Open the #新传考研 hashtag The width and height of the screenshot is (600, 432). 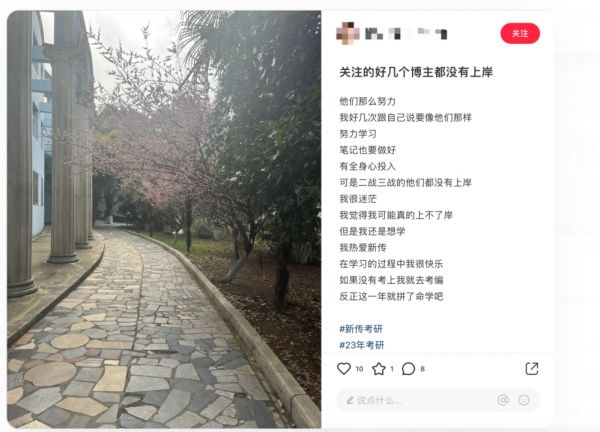tap(361, 329)
